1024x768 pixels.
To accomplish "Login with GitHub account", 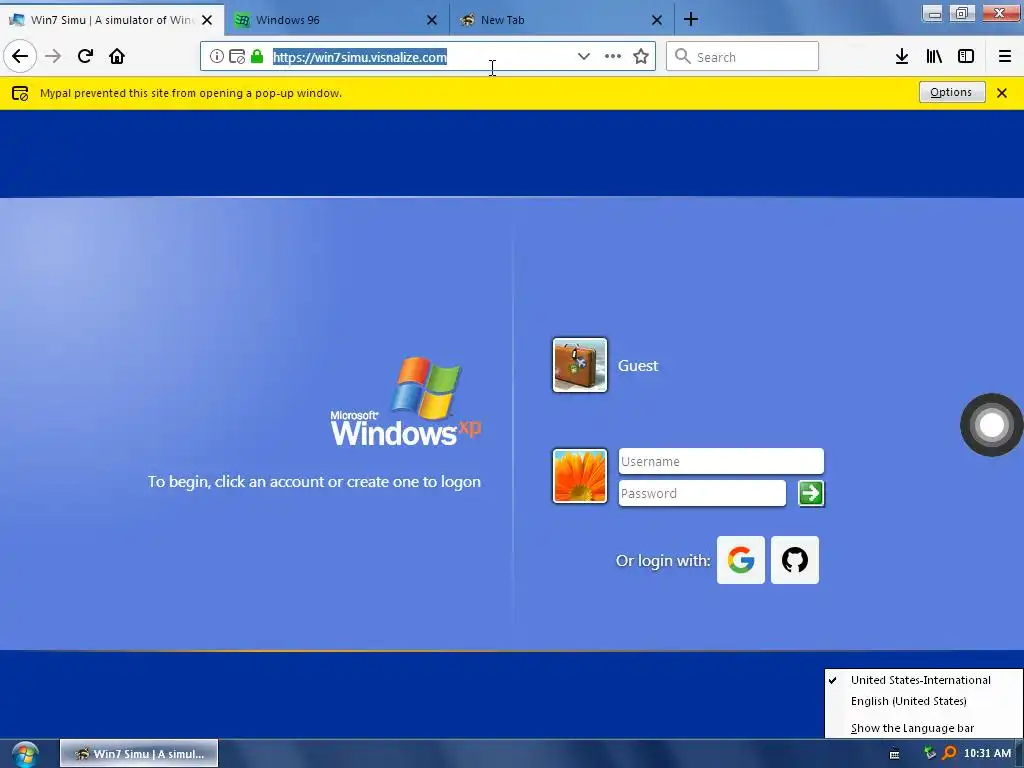I will click(x=795, y=560).
